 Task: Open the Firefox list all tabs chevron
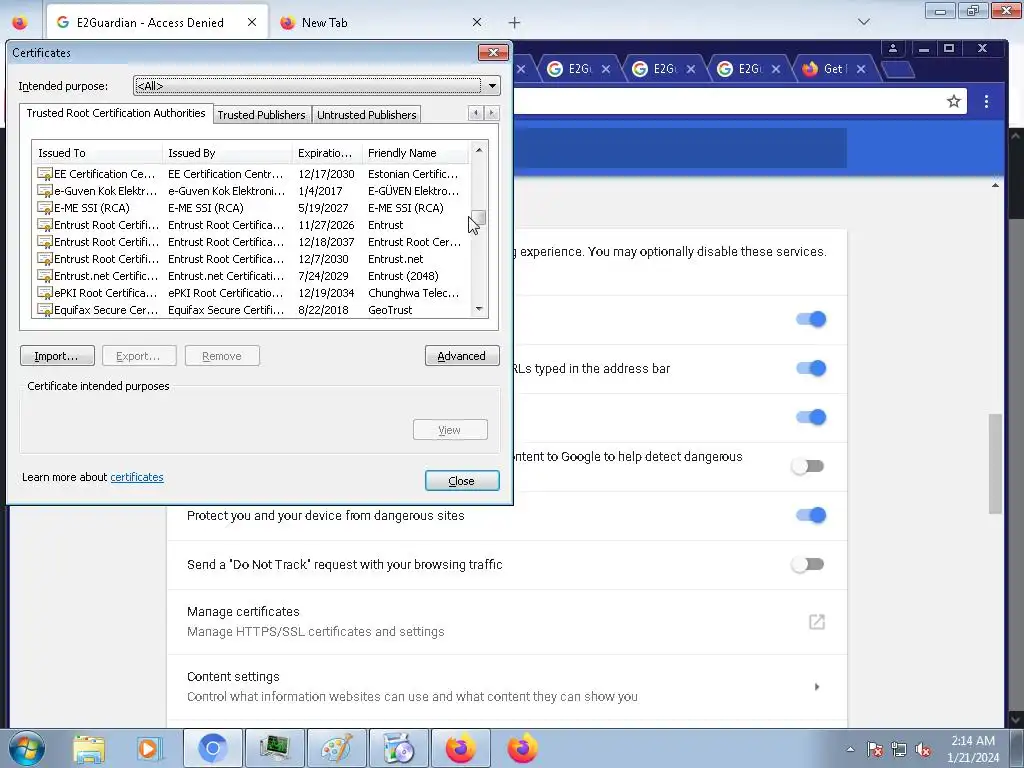[863, 22]
